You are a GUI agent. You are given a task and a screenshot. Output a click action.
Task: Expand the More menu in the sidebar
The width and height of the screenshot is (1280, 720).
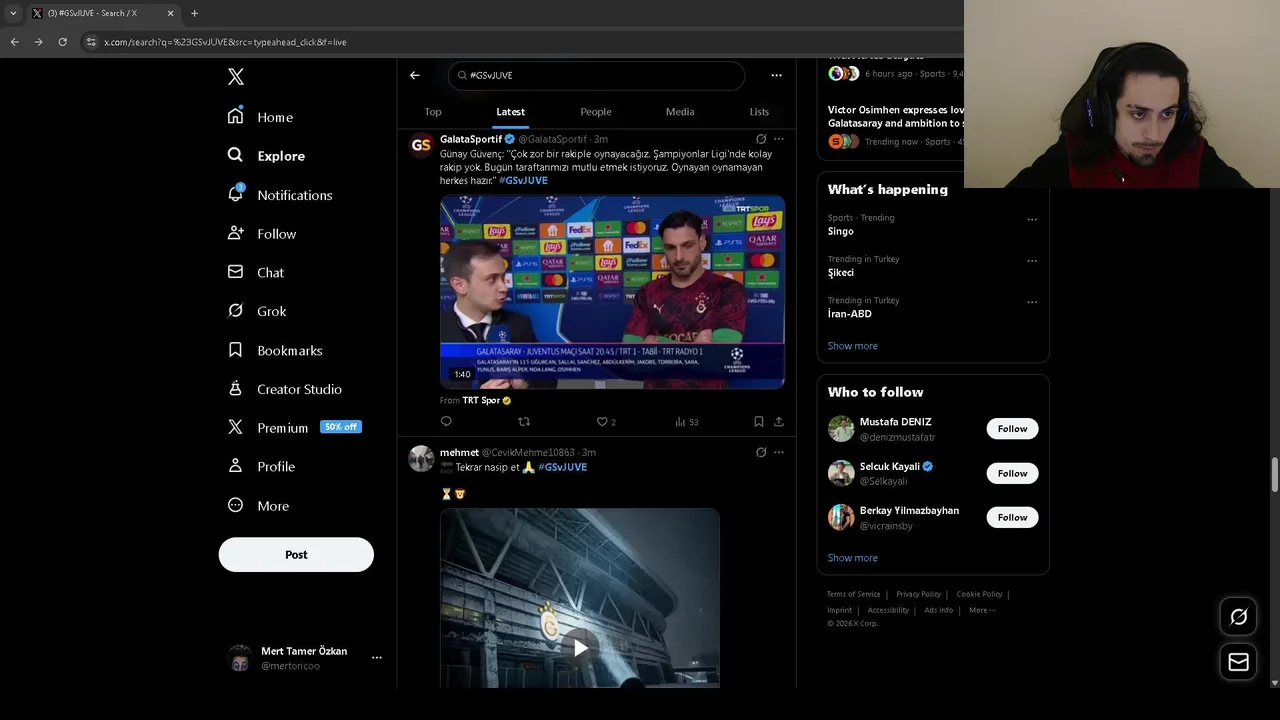pyautogui.click(x=258, y=506)
